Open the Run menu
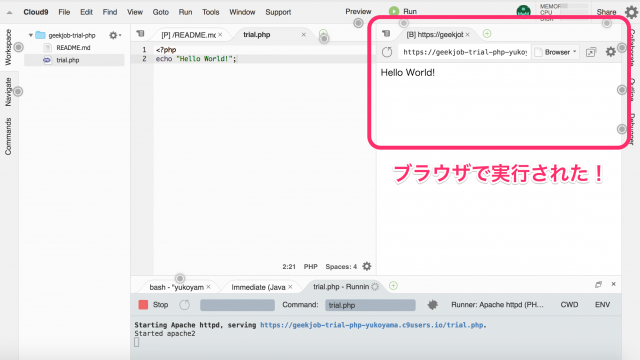 [185, 12]
